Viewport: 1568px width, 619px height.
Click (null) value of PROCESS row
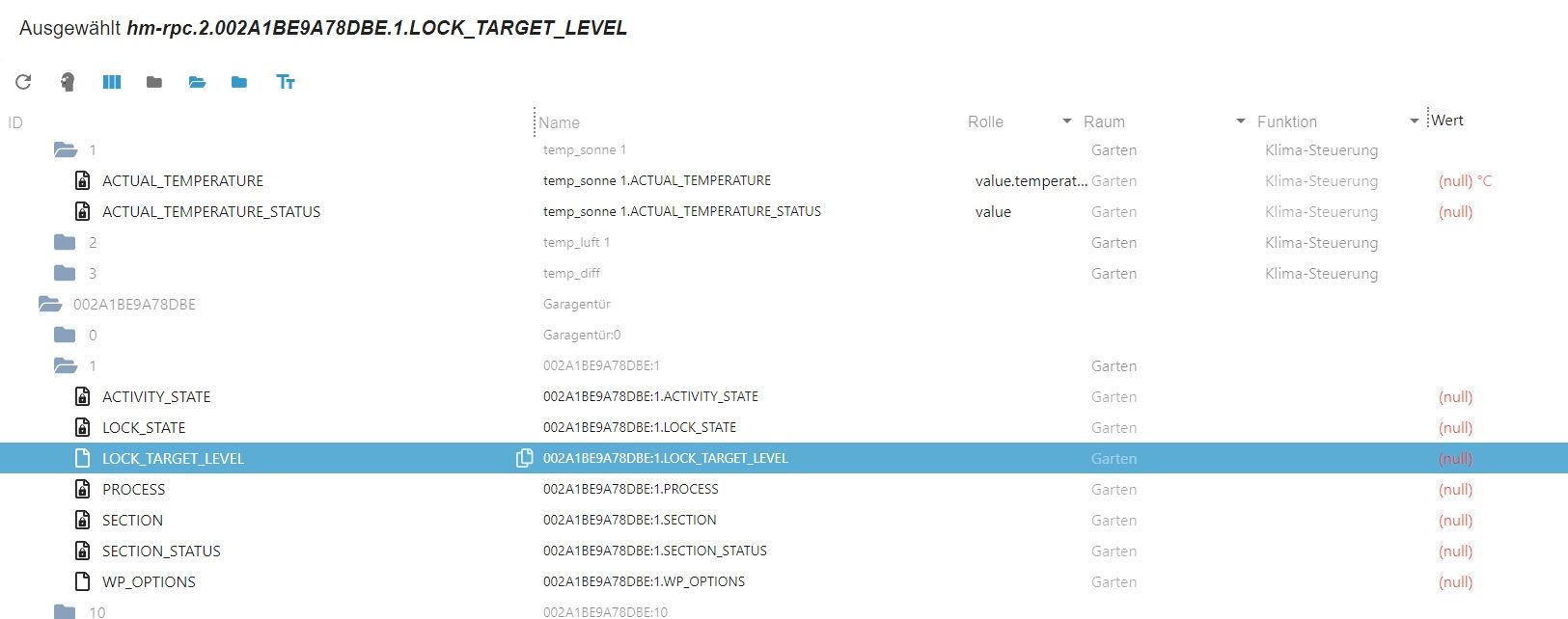pyautogui.click(x=1455, y=489)
